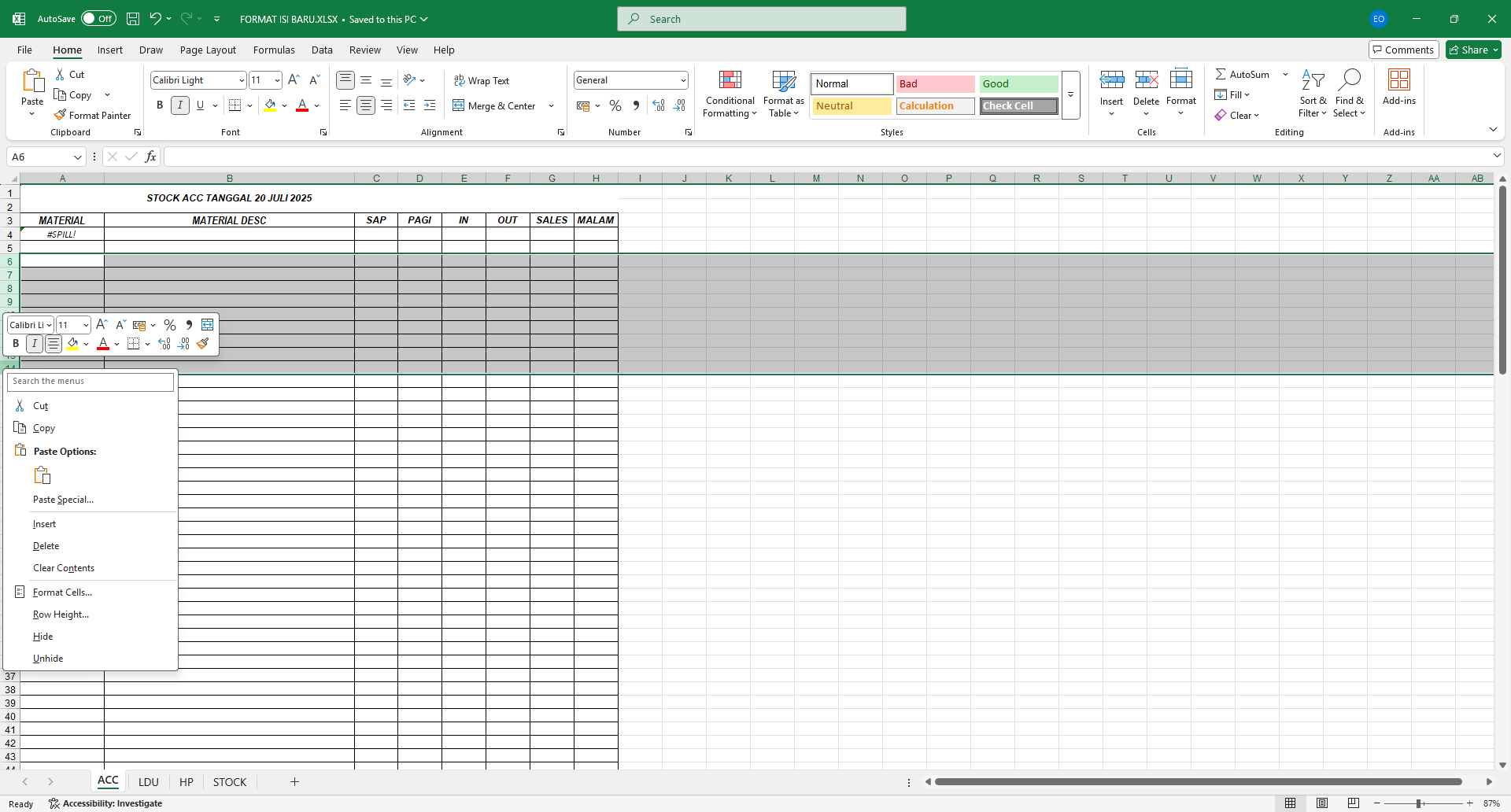The image size is (1511, 812).
Task: Click Insert Function fx icon
Action: pyautogui.click(x=150, y=157)
